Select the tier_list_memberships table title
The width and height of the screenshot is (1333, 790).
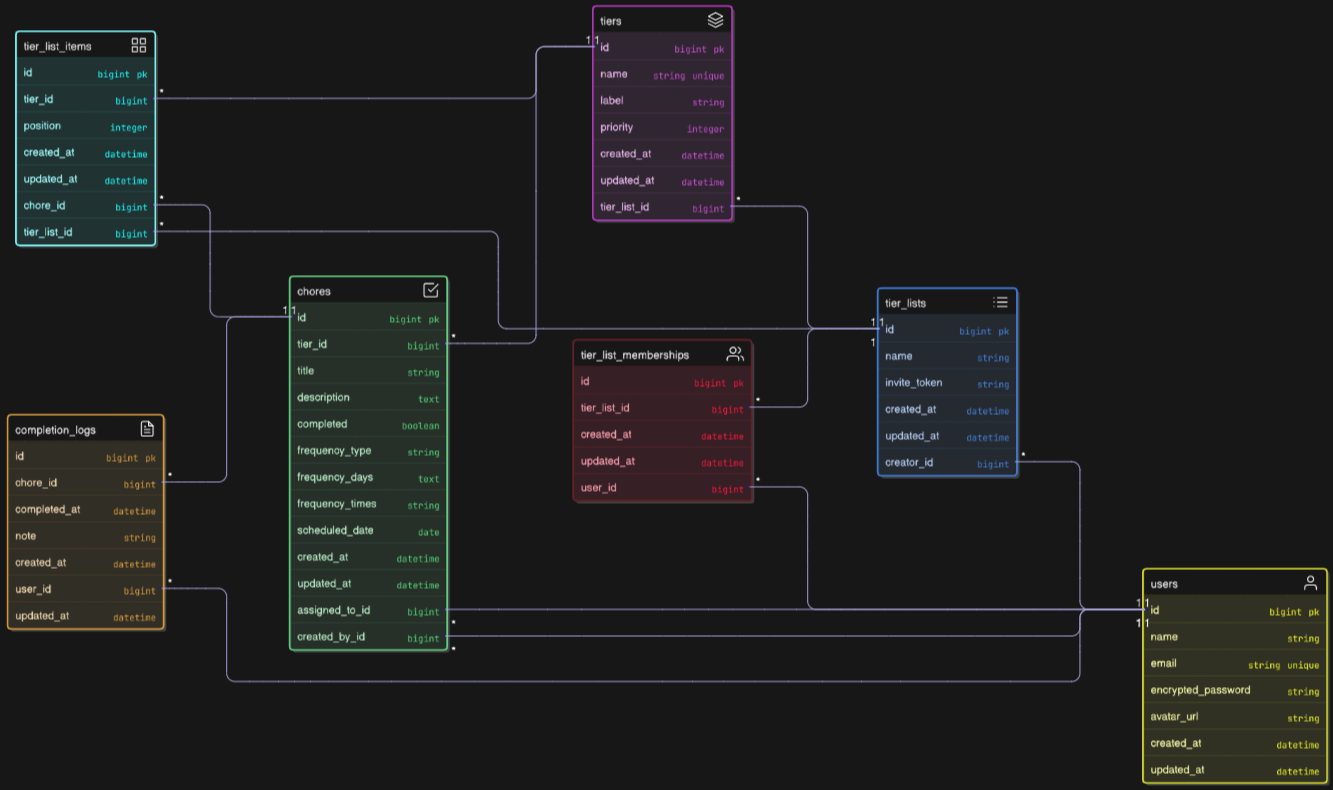coord(635,355)
